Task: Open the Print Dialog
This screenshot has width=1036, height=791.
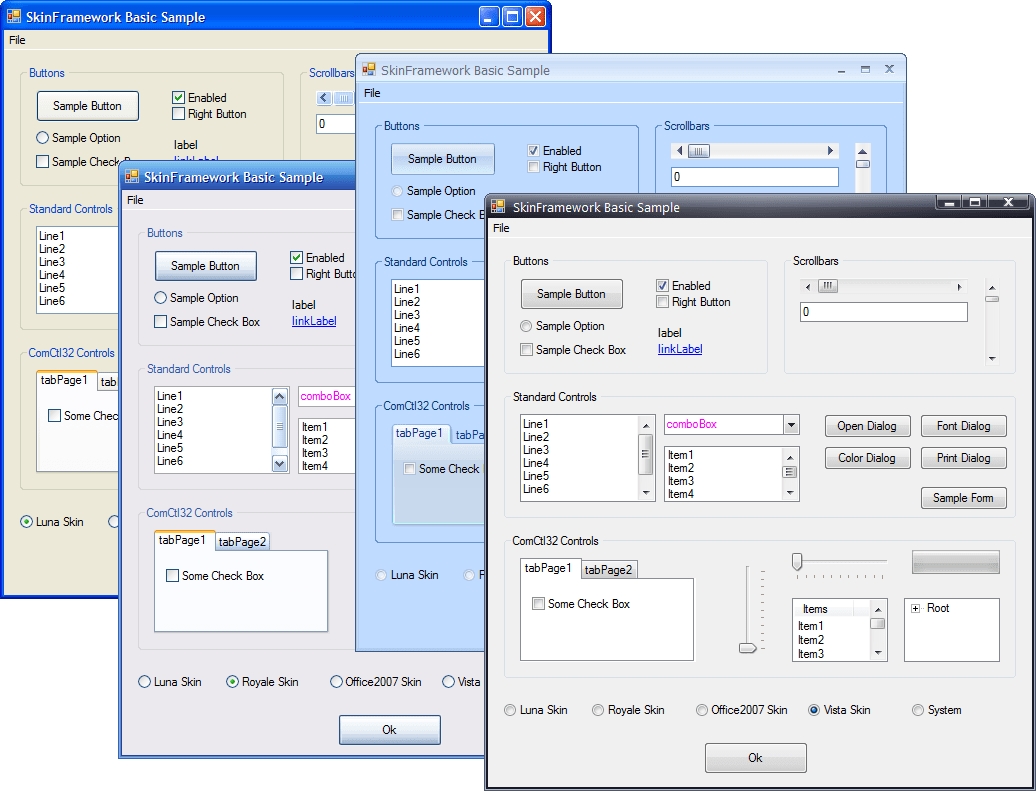Action: pyautogui.click(x=963, y=457)
